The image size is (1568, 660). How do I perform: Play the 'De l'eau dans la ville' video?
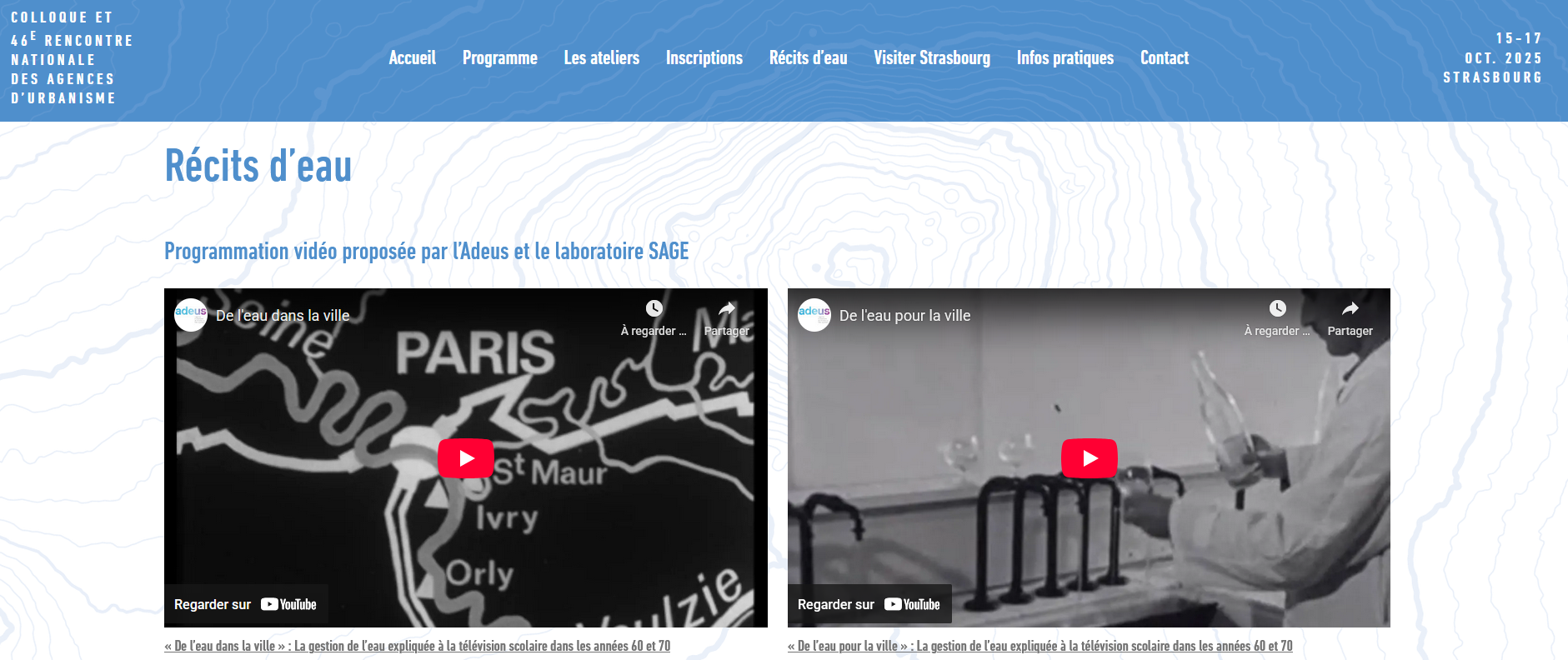click(x=466, y=458)
